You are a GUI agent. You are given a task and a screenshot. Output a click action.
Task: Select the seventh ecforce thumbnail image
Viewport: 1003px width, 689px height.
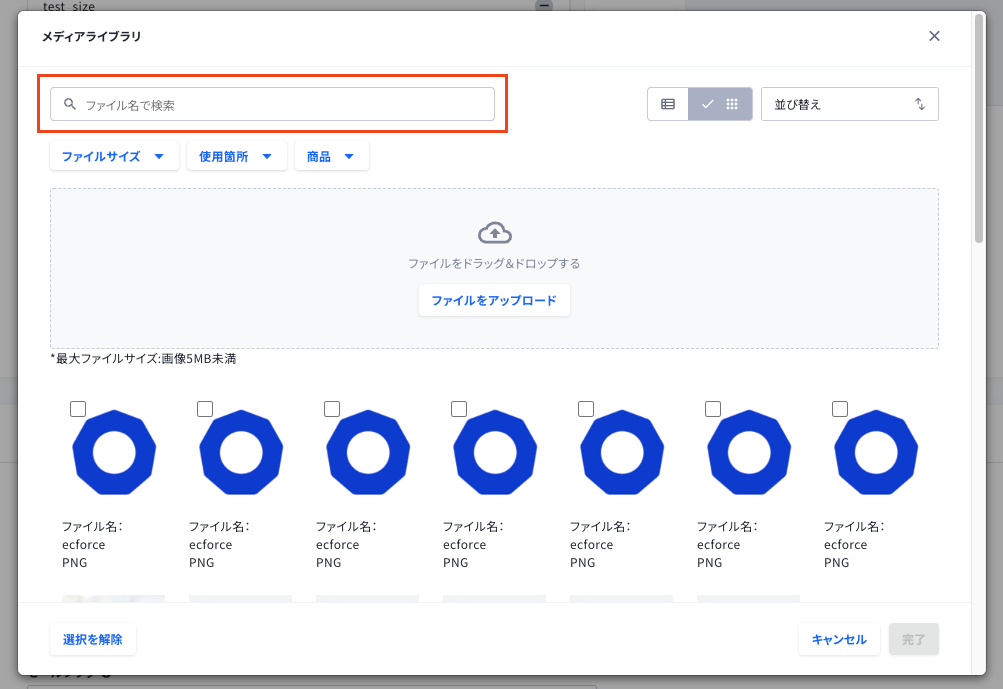876,452
